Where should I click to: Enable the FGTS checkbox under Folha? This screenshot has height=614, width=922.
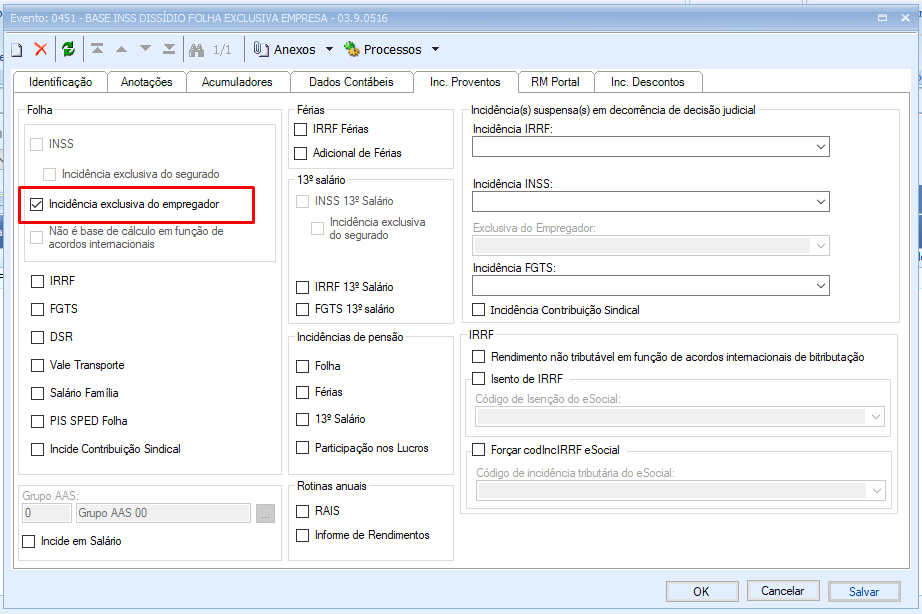pos(38,309)
